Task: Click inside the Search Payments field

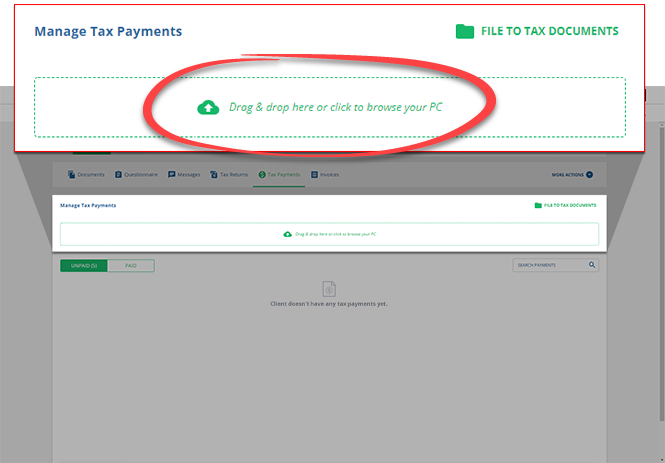Action: 549,265
